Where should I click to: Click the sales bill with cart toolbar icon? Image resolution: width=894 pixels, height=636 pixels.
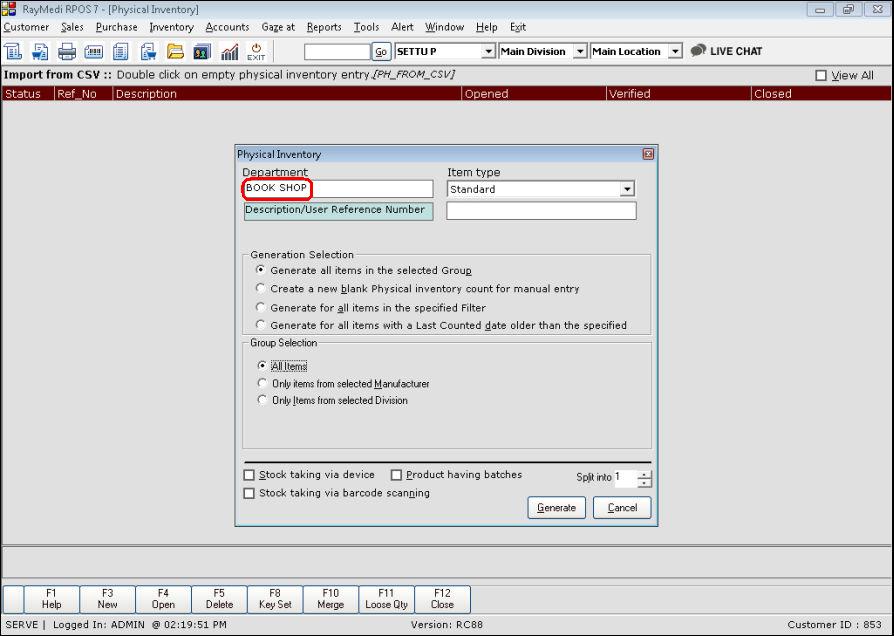point(40,51)
